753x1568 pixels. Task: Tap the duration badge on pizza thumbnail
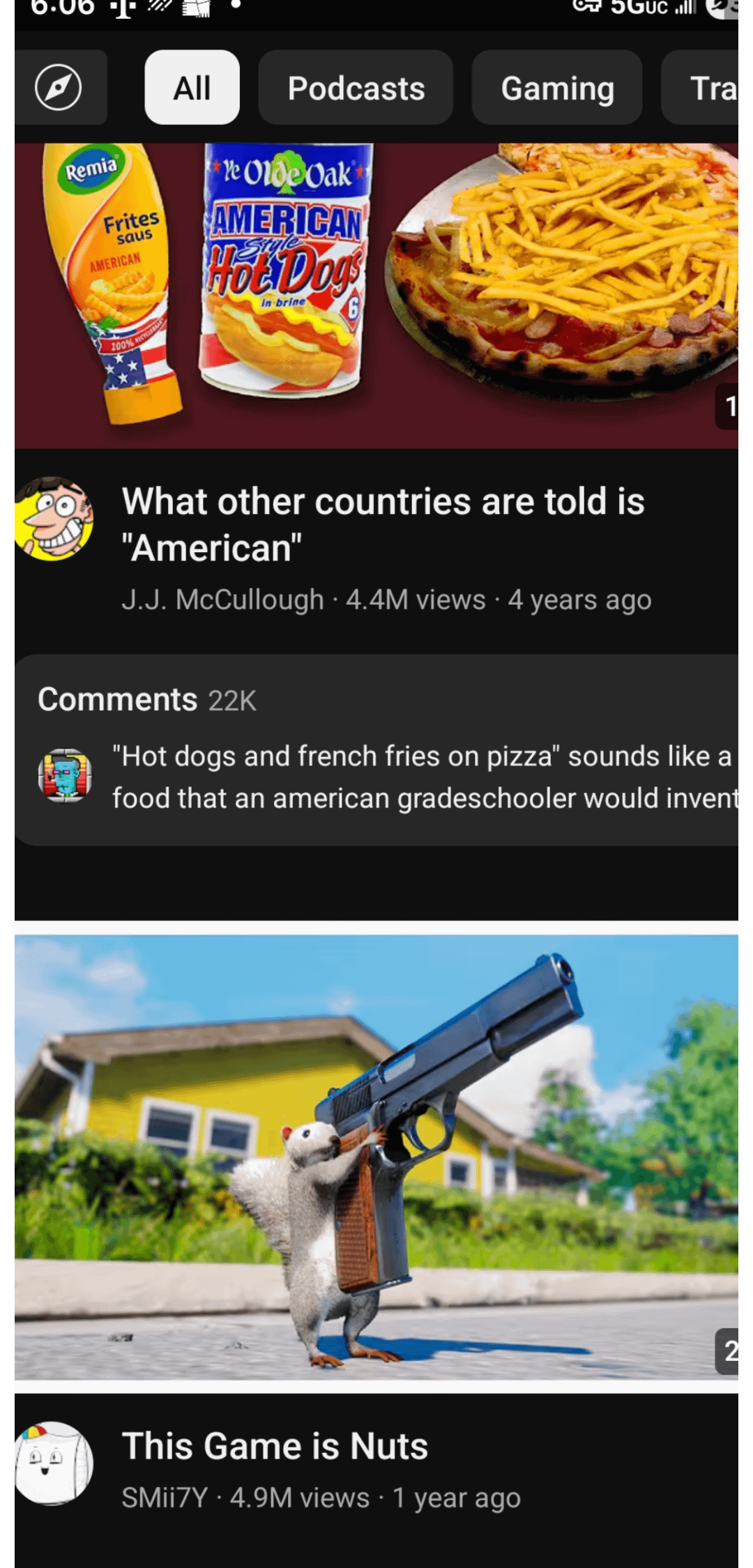tap(727, 406)
